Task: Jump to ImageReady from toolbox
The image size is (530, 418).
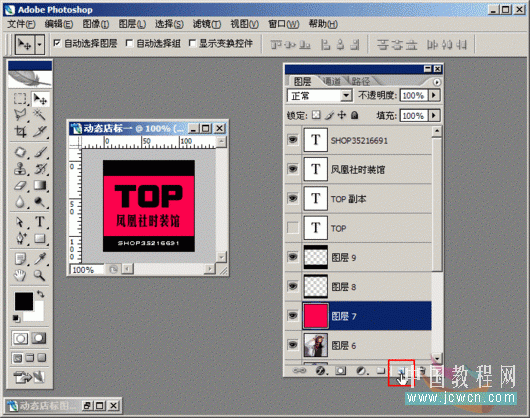Action: tap(29, 377)
